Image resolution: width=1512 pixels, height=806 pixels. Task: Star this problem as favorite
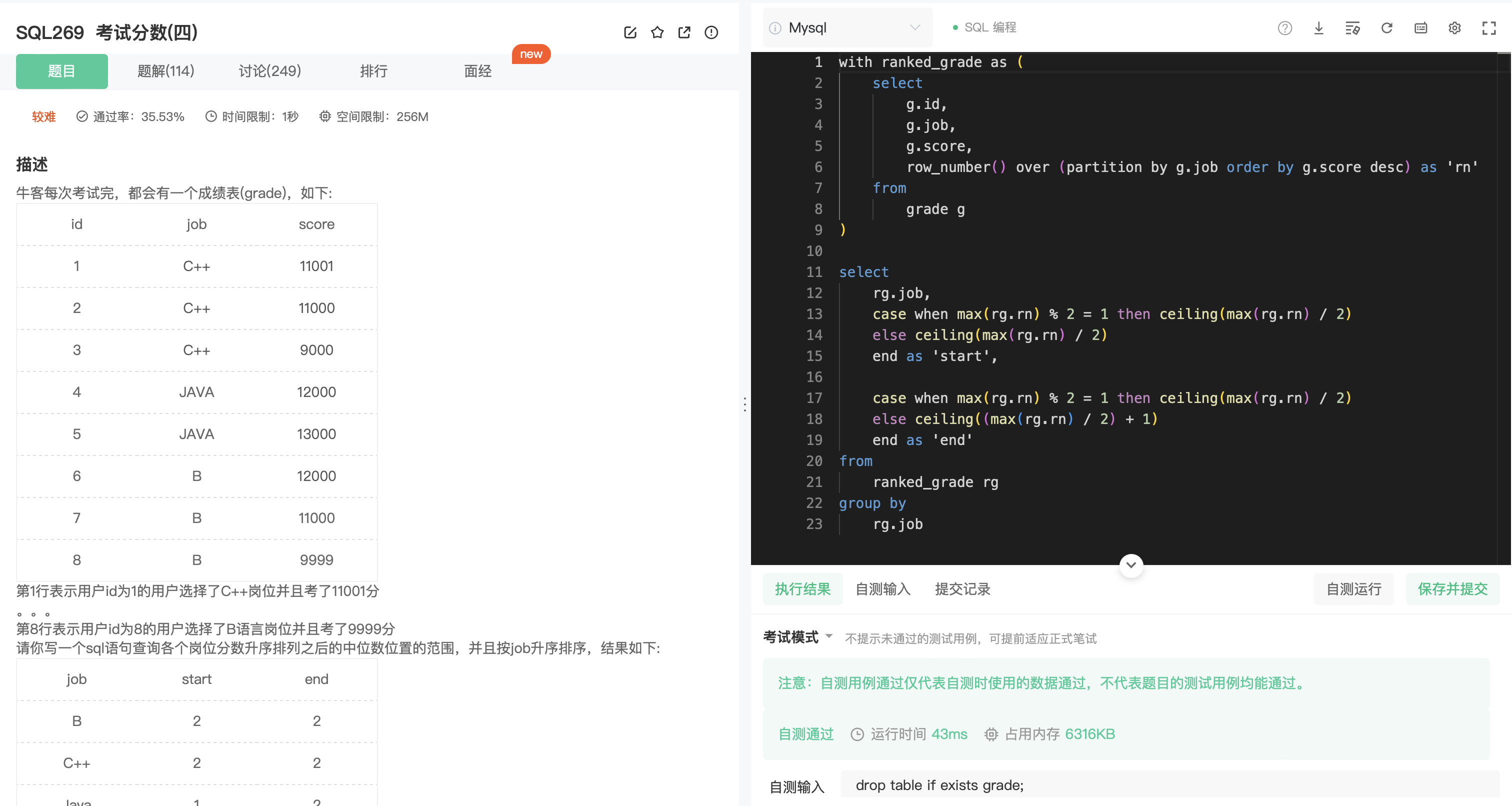pyautogui.click(x=657, y=32)
